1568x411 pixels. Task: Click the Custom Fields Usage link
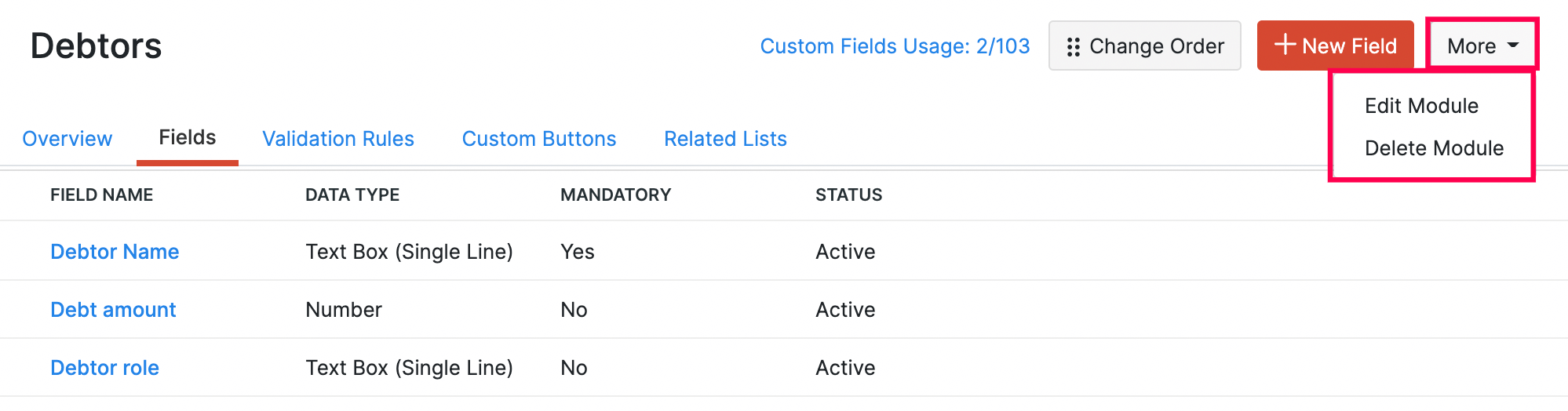coord(895,46)
